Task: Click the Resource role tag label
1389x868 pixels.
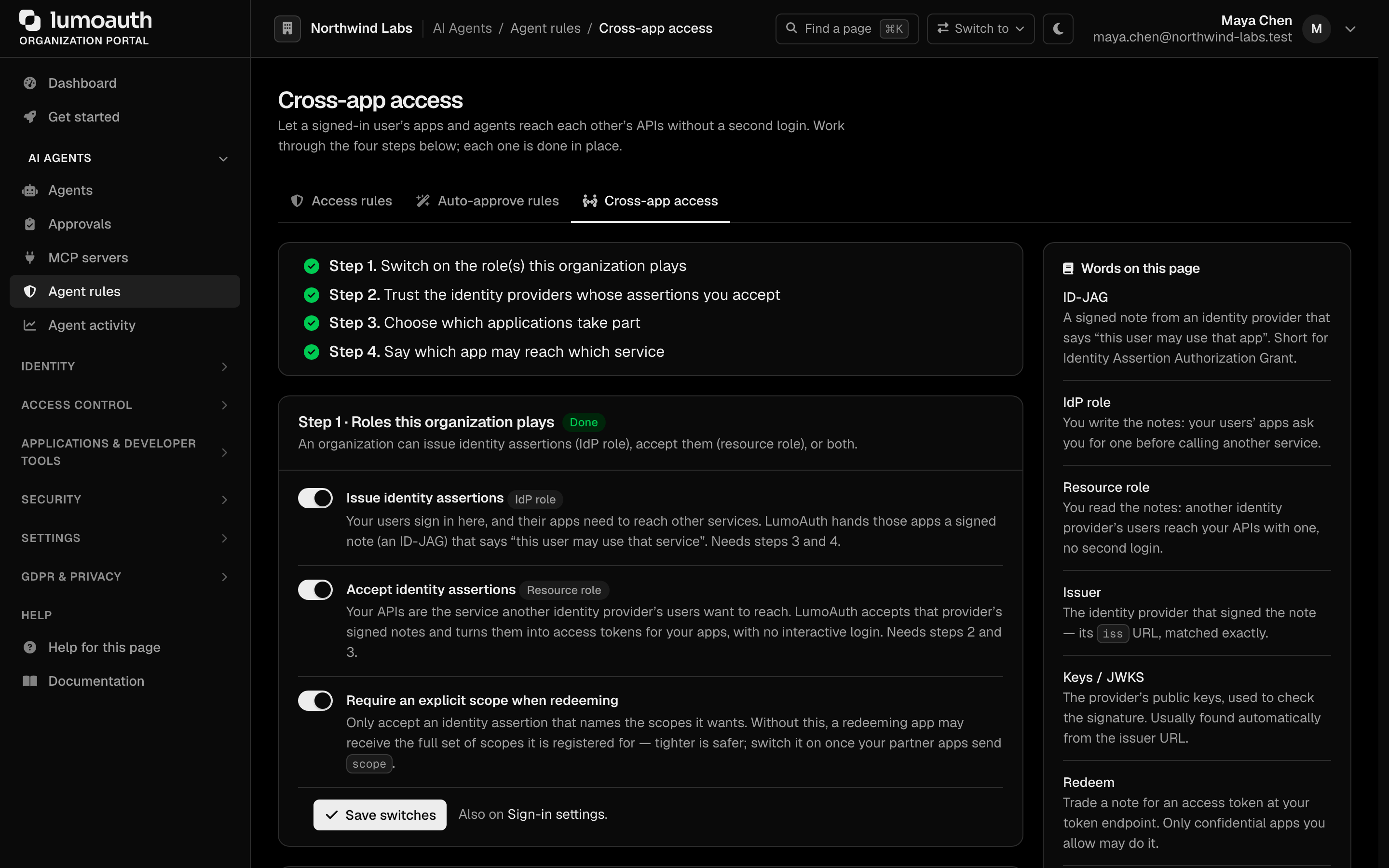Action: pos(564,590)
